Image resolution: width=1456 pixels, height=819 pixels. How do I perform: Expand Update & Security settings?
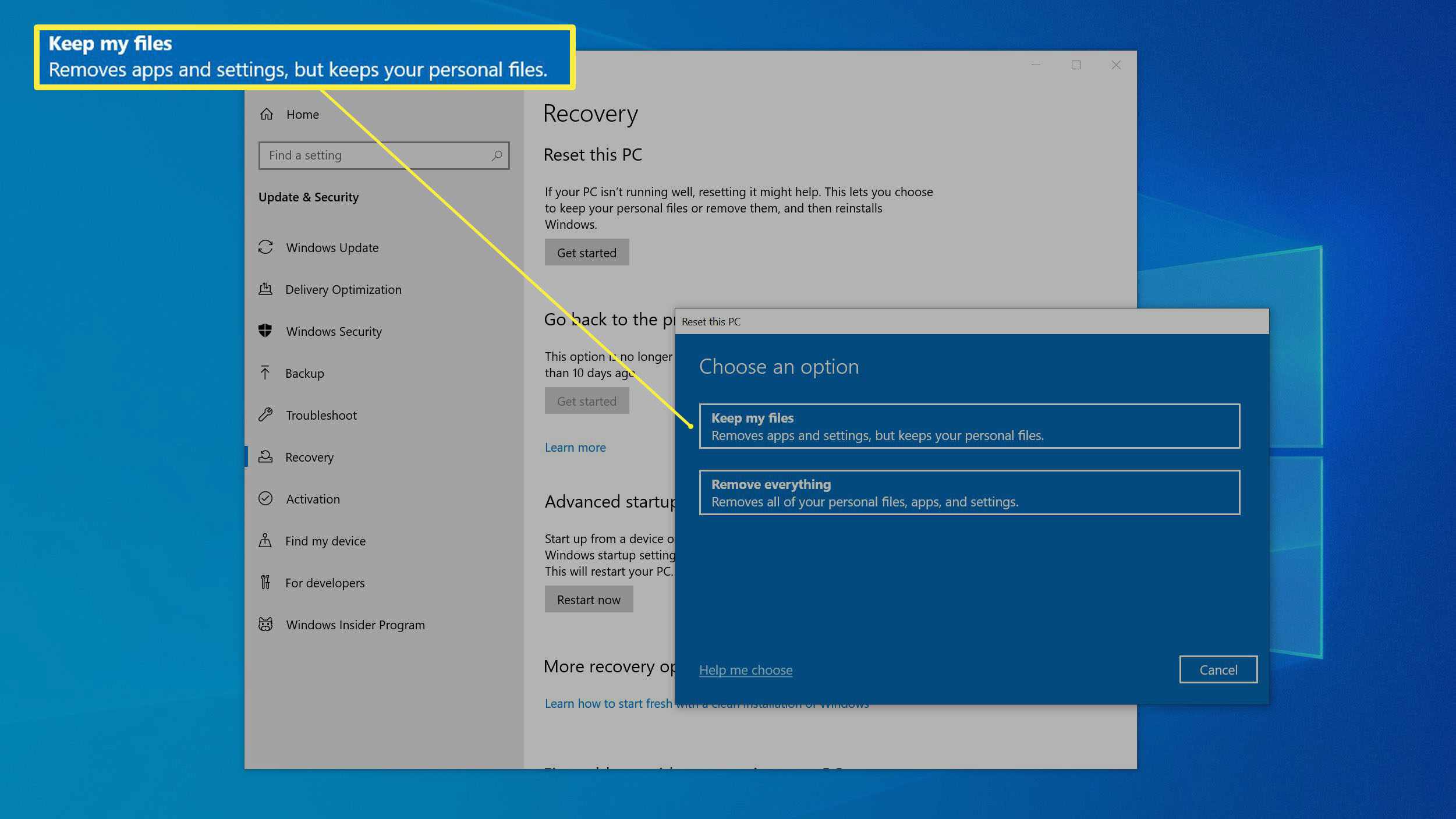[307, 196]
